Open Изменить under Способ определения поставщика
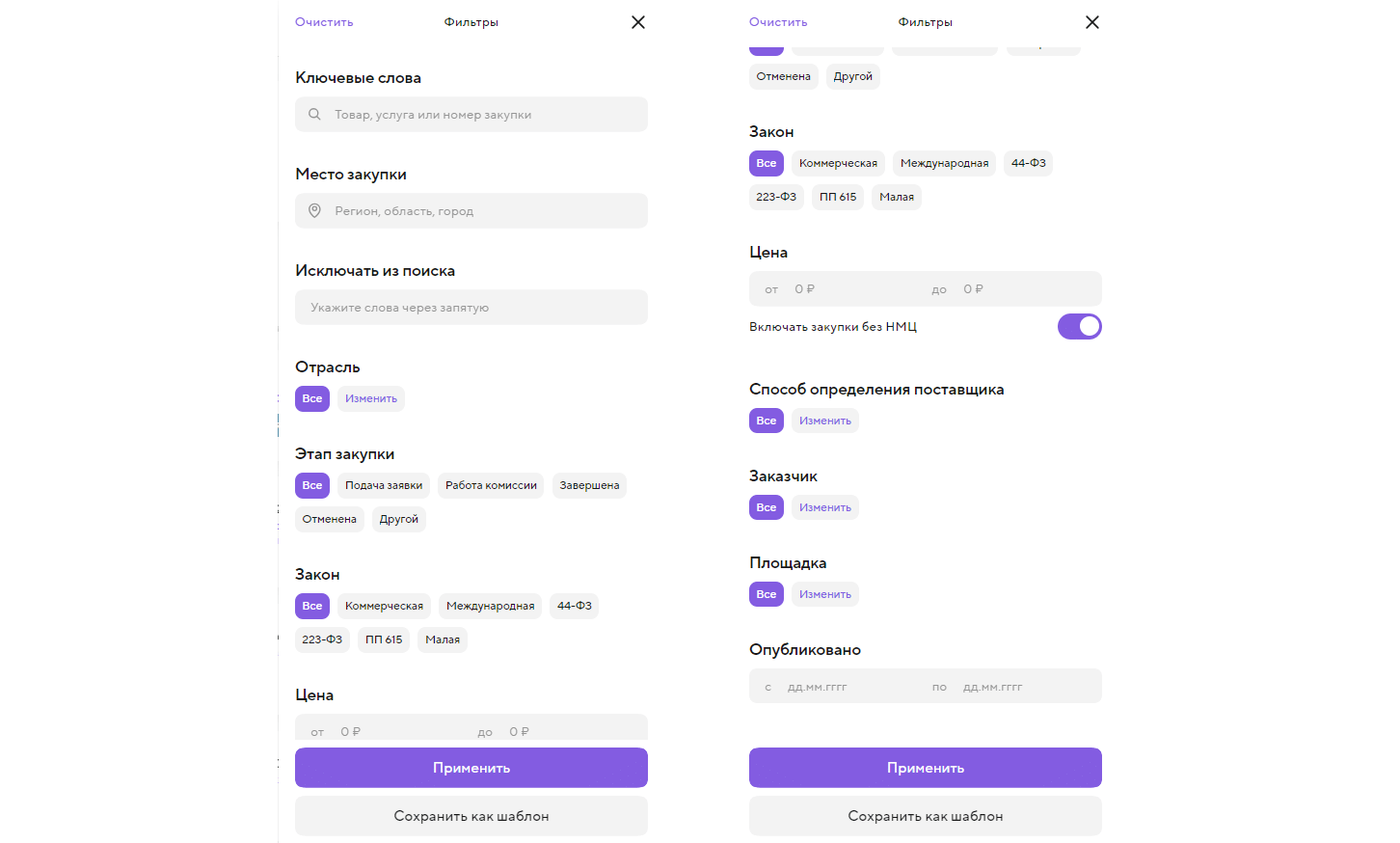This screenshot has width=1400, height=843. pos(825,421)
